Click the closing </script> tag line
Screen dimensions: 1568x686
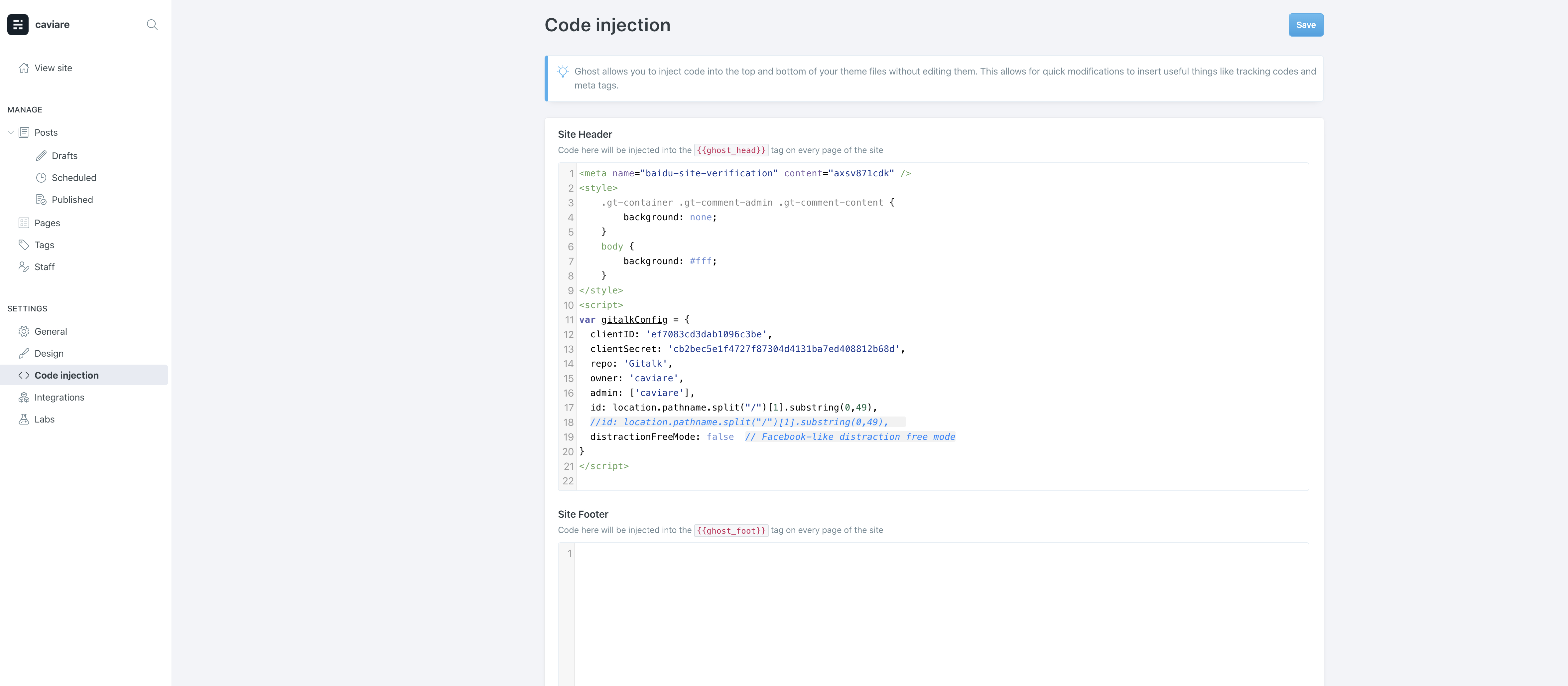tap(604, 465)
